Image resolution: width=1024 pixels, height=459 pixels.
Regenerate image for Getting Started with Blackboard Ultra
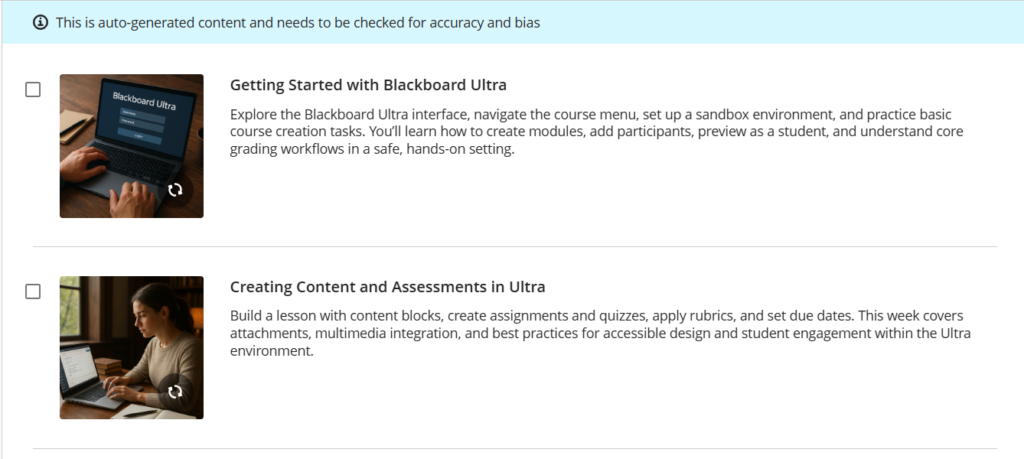[175, 190]
